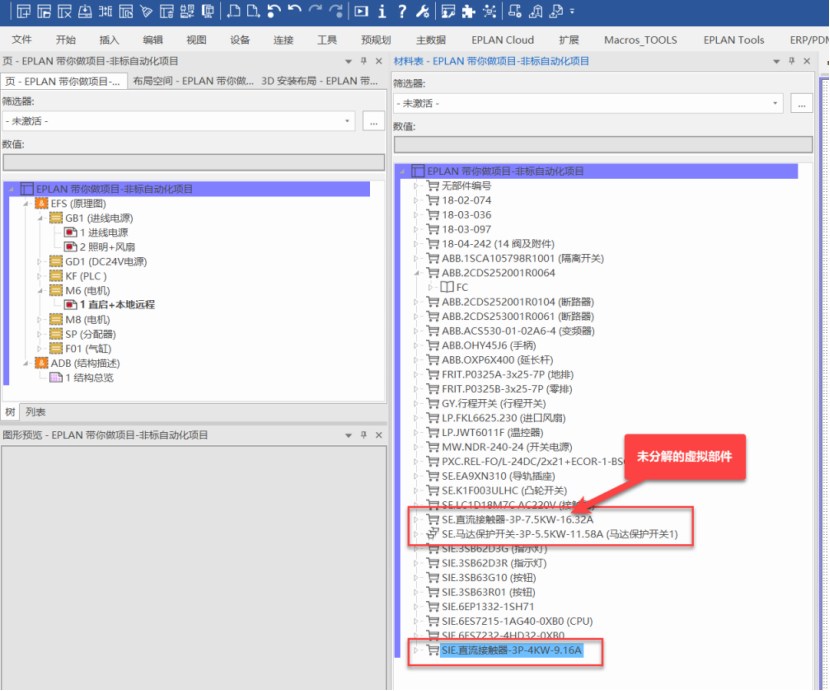Viewport: 830px width, 691px height.
Task: Select 'MW.NDR-240-24 (开关电源)' part
Action: coord(507,447)
